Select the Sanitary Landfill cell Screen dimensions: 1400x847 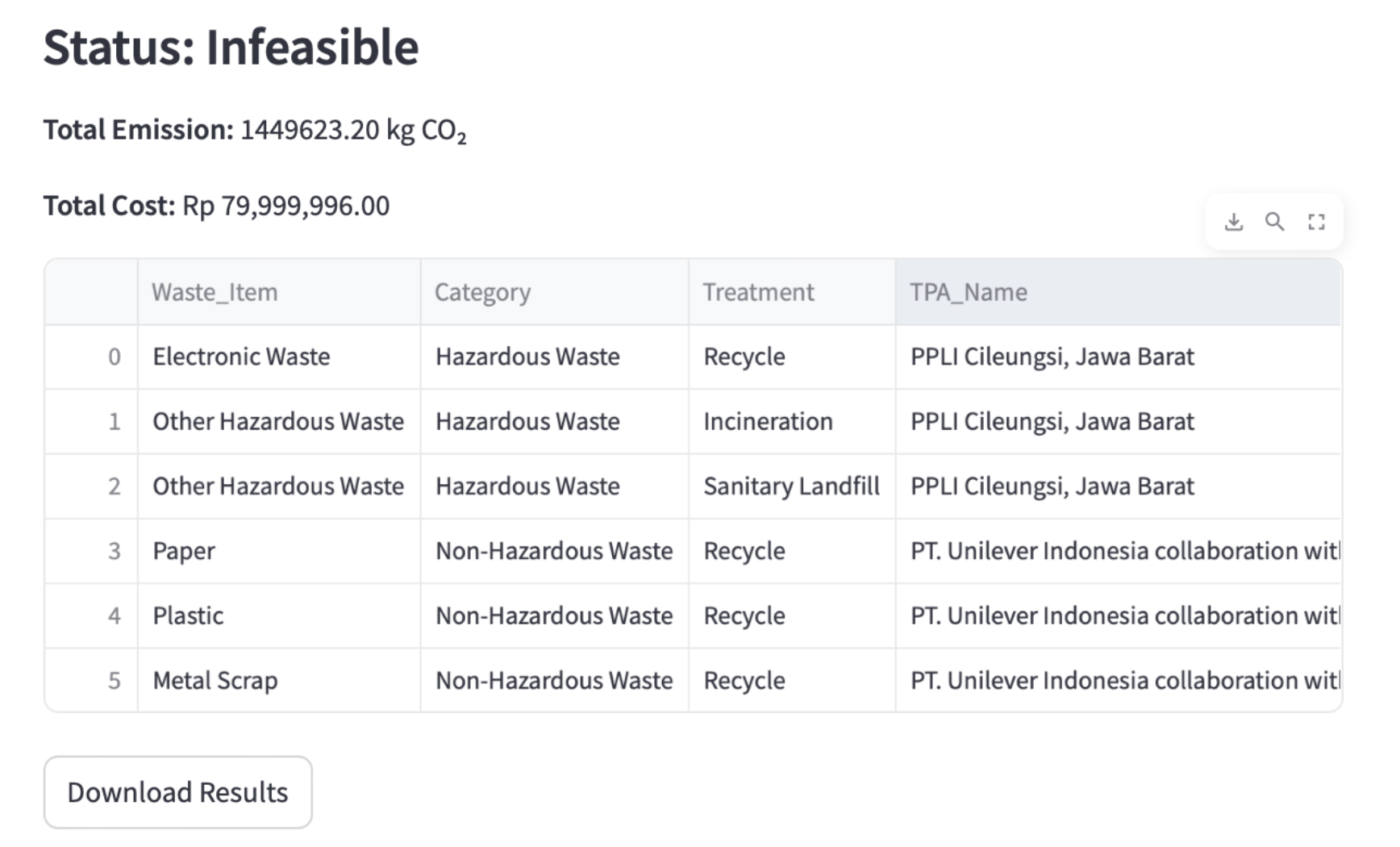coord(791,486)
